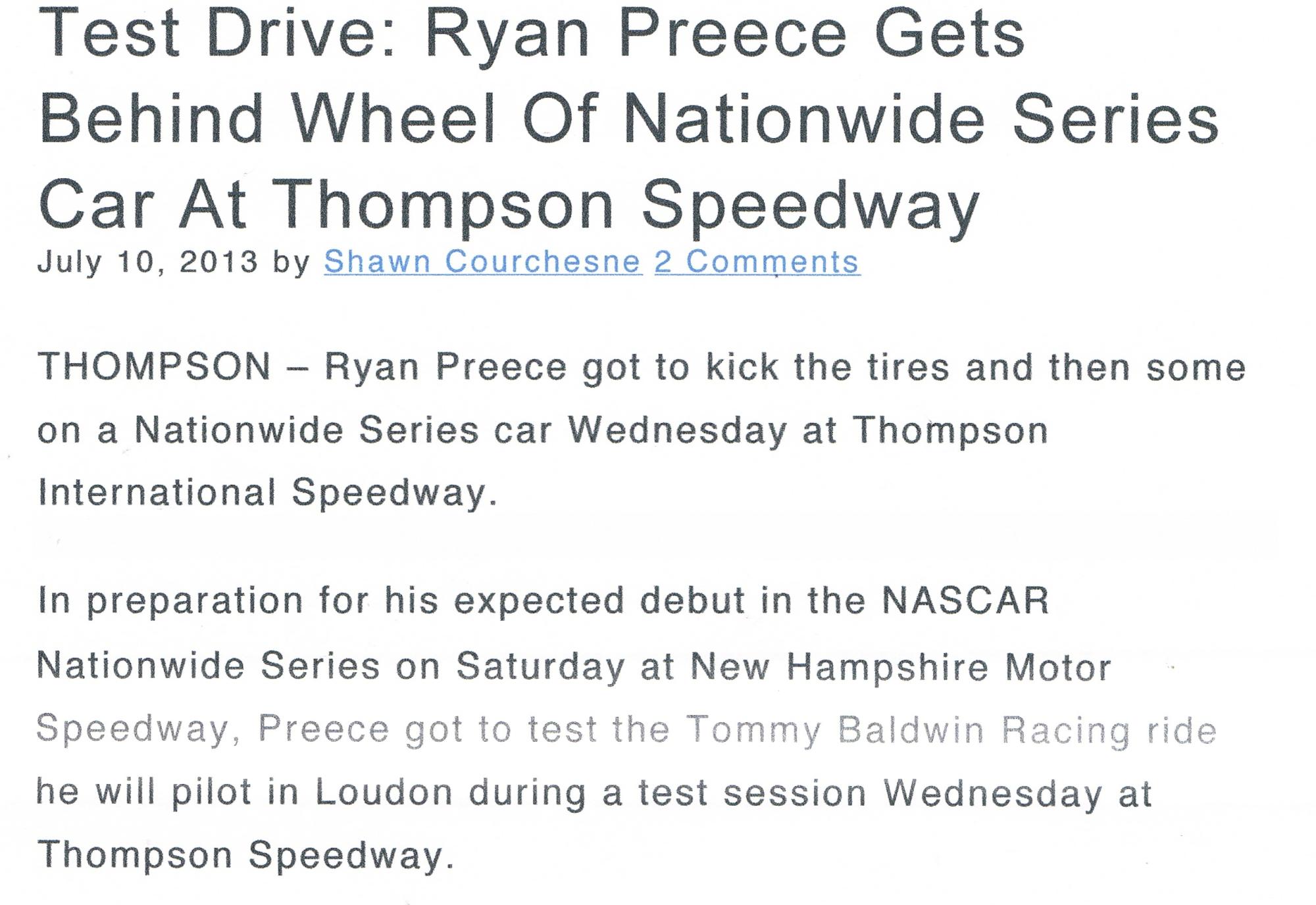
Task: Click the word THOMPSON opening the dateline
Action: [154, 366]
